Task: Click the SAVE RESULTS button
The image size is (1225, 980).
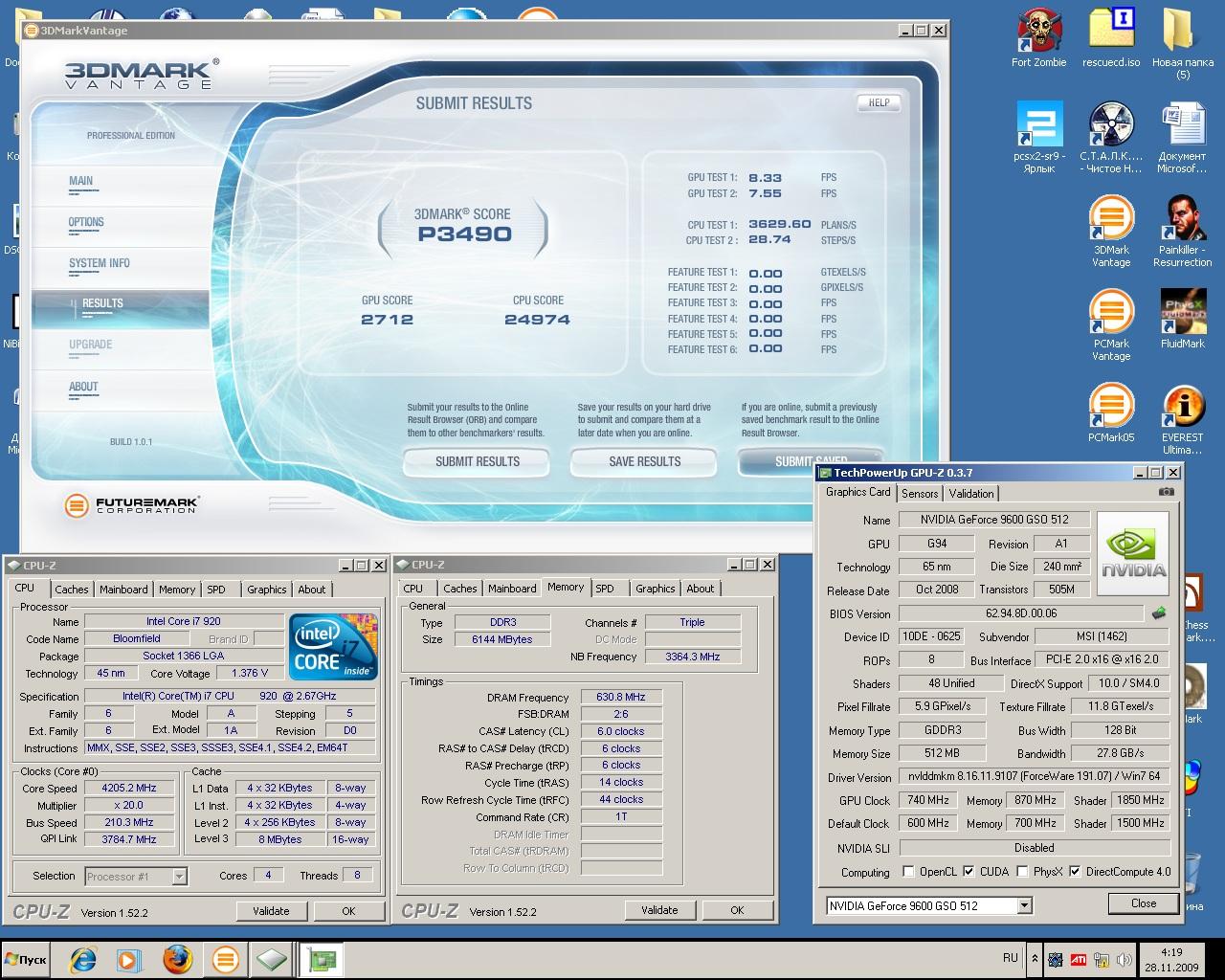Action: click(644, 461)
